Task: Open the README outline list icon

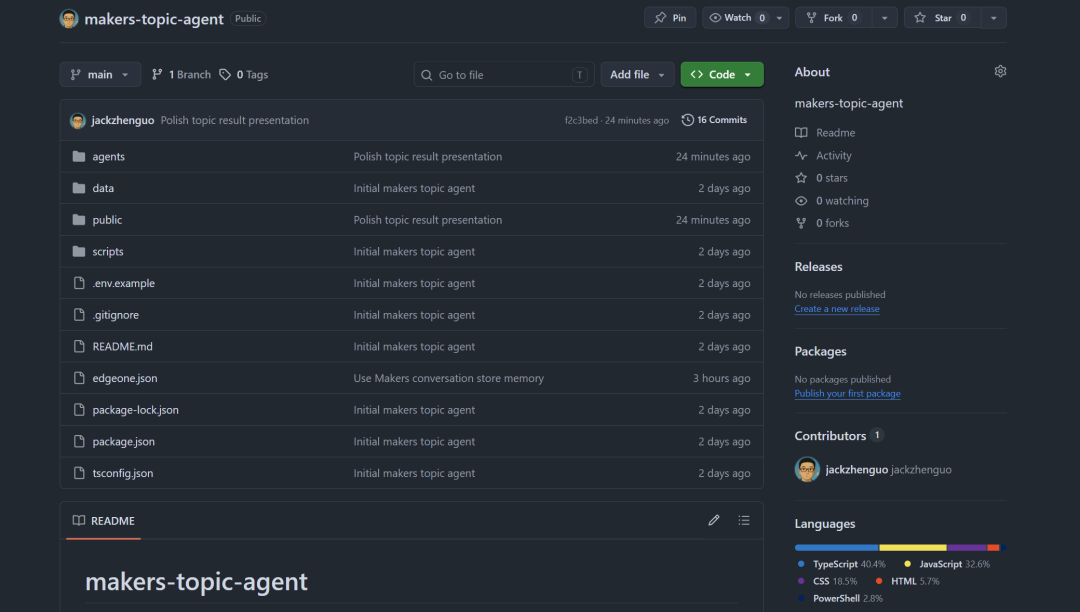Action: coord(744,520)
